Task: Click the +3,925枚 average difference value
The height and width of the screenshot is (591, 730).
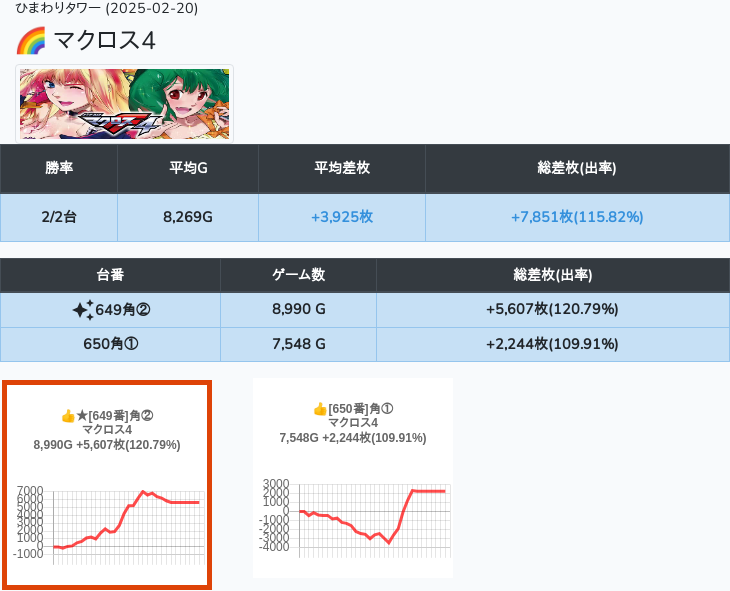Action: (x=342, y=217)
